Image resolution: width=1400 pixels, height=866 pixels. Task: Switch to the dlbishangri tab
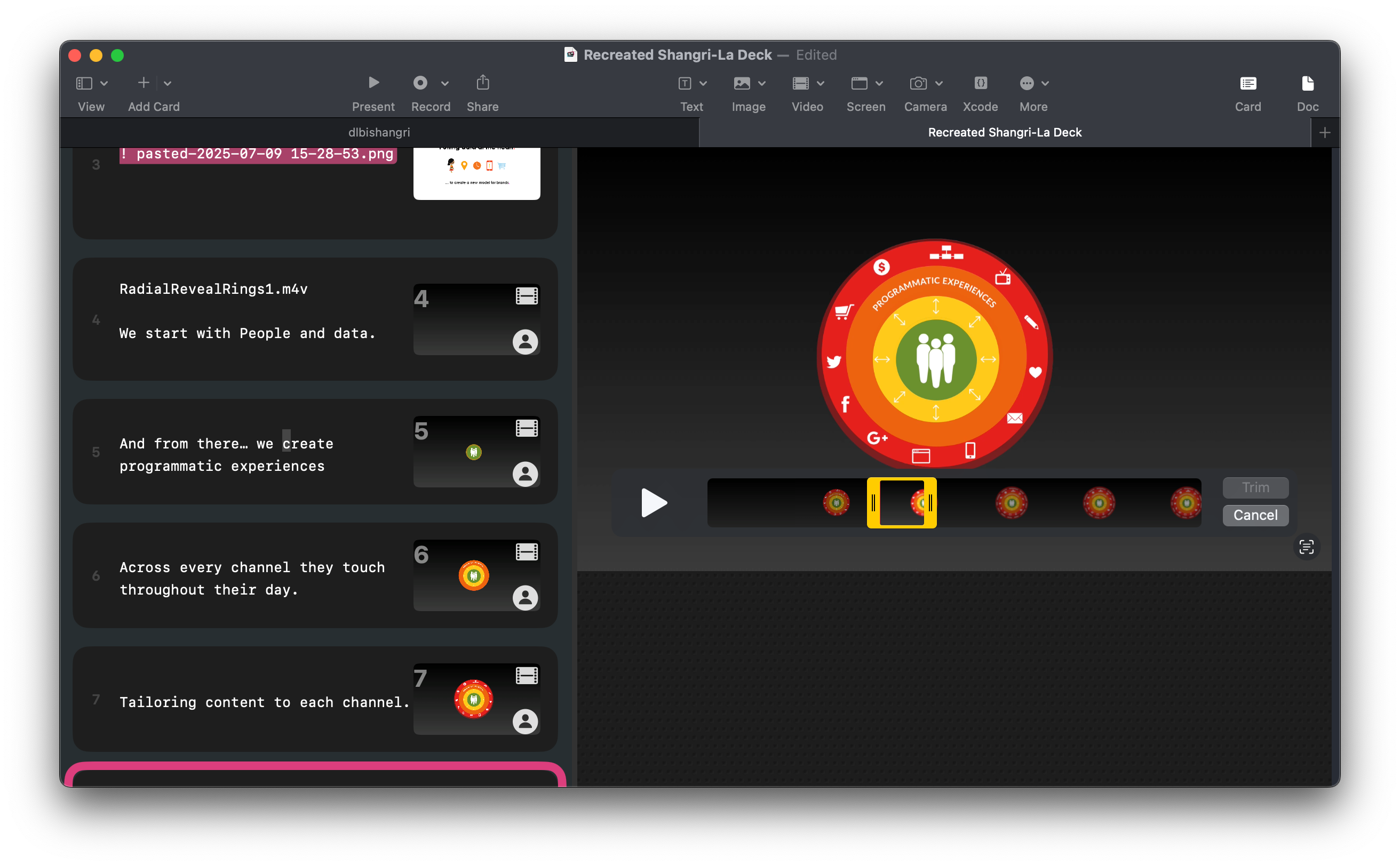coord(379,132)
